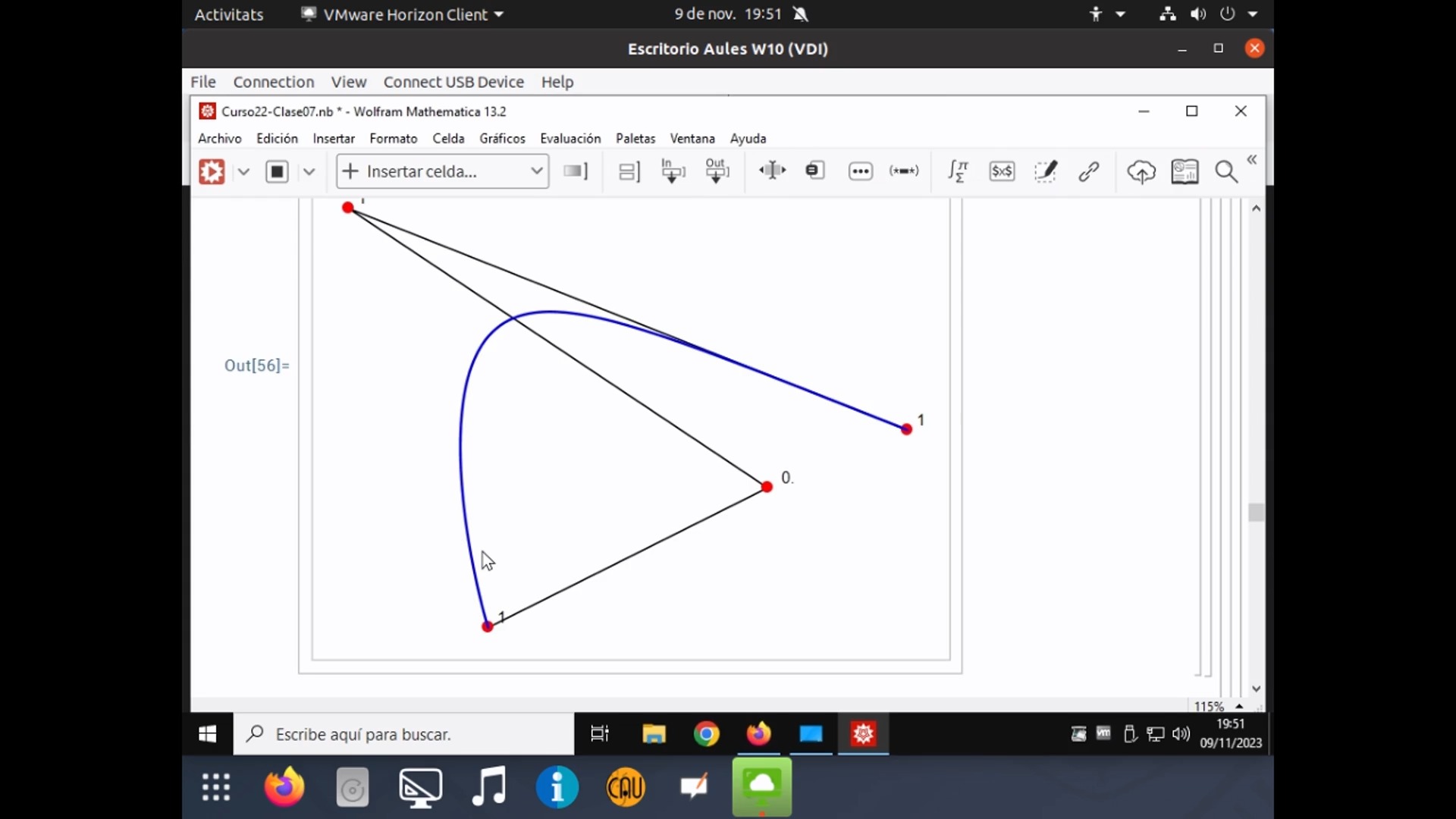The height and width of the screenshot is (819, 1456).
Task: Click the cloud publish icon
Action: pos(1141,172)
